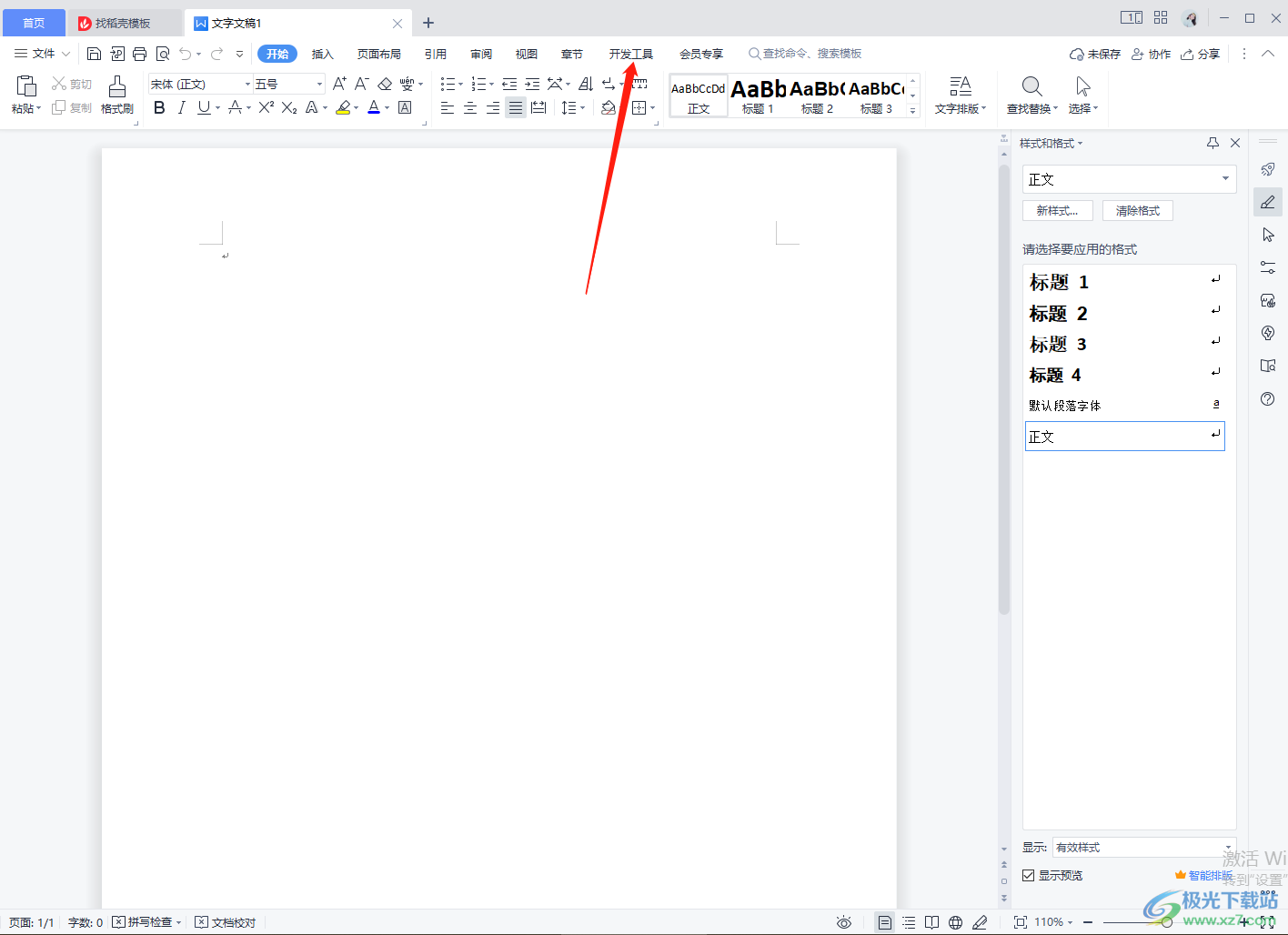Click the 分享 share button
This screenshot has height=935, width=1288.
click(x=1201, y=54)
